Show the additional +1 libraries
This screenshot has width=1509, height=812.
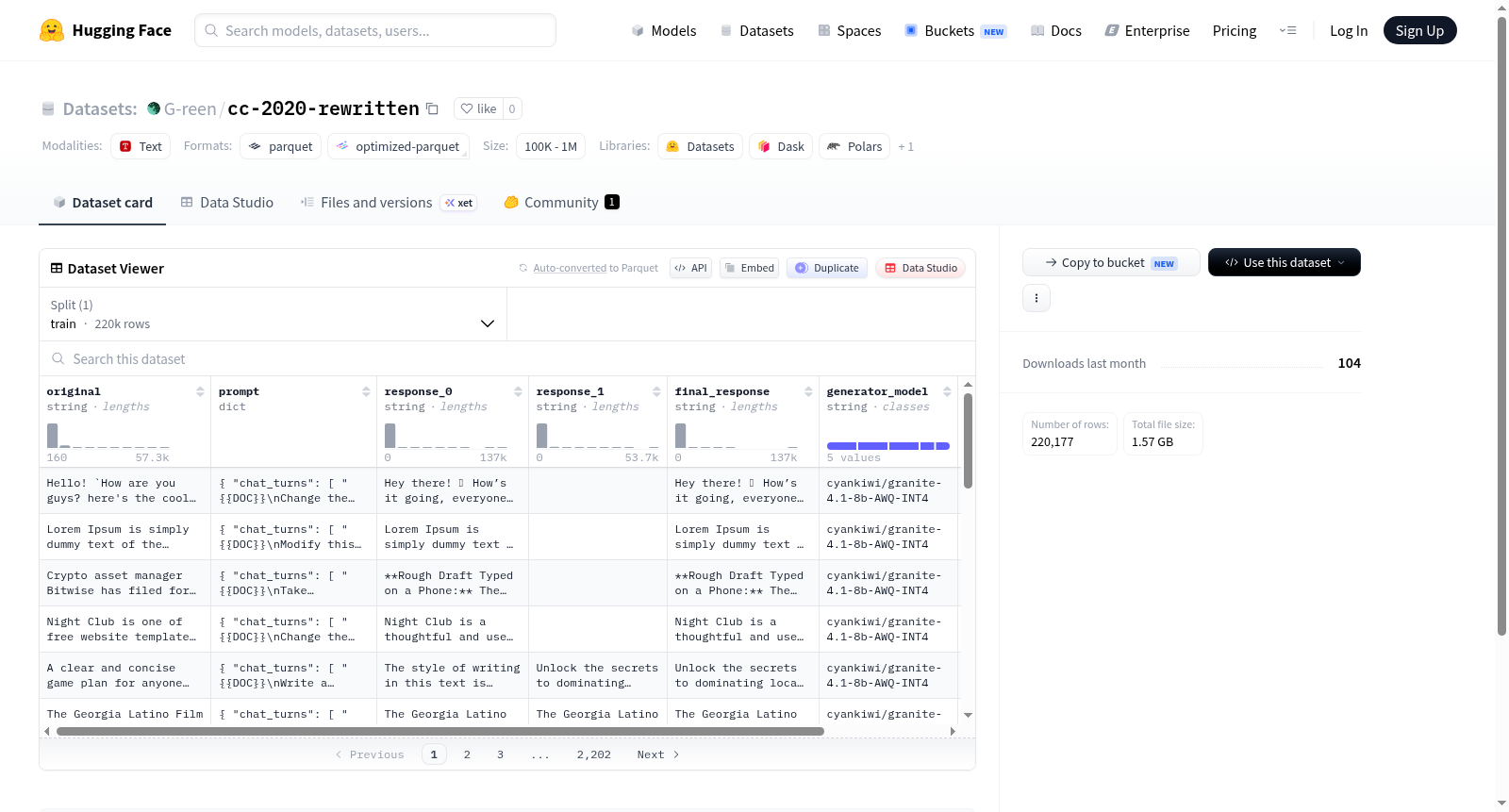tap(905, 147)
